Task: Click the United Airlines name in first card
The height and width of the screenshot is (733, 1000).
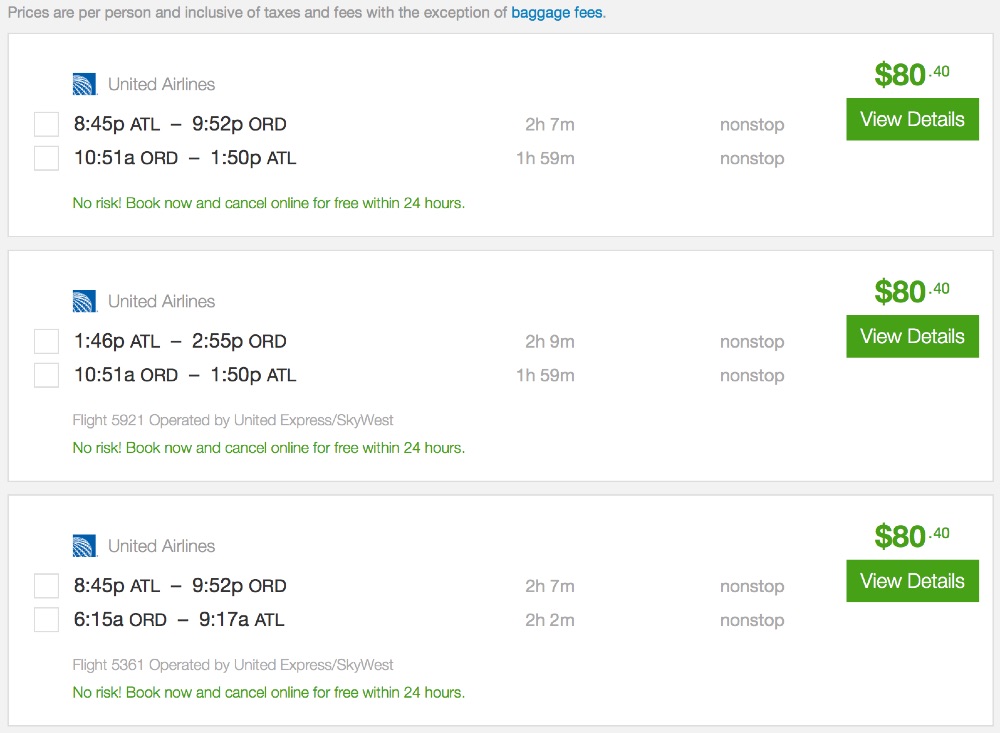Action: (x=161, y=84)
